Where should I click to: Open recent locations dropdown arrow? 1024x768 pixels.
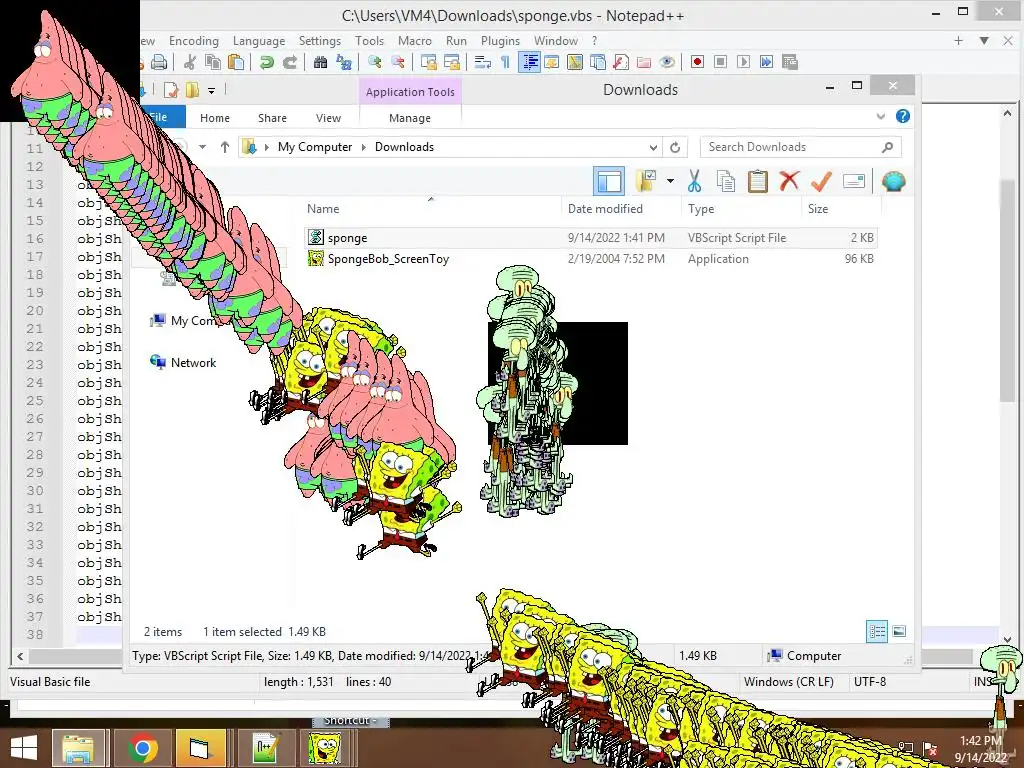click(202, 147)
